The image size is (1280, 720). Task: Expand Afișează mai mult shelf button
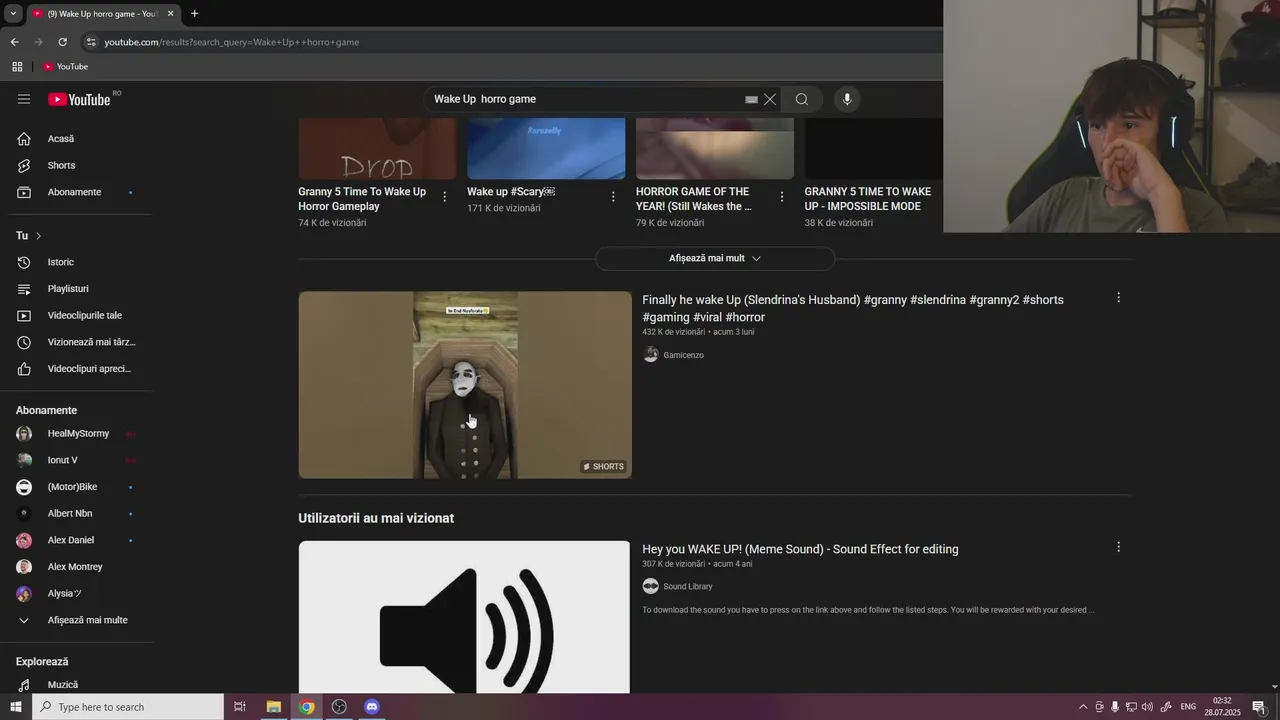tap(715, 258)
